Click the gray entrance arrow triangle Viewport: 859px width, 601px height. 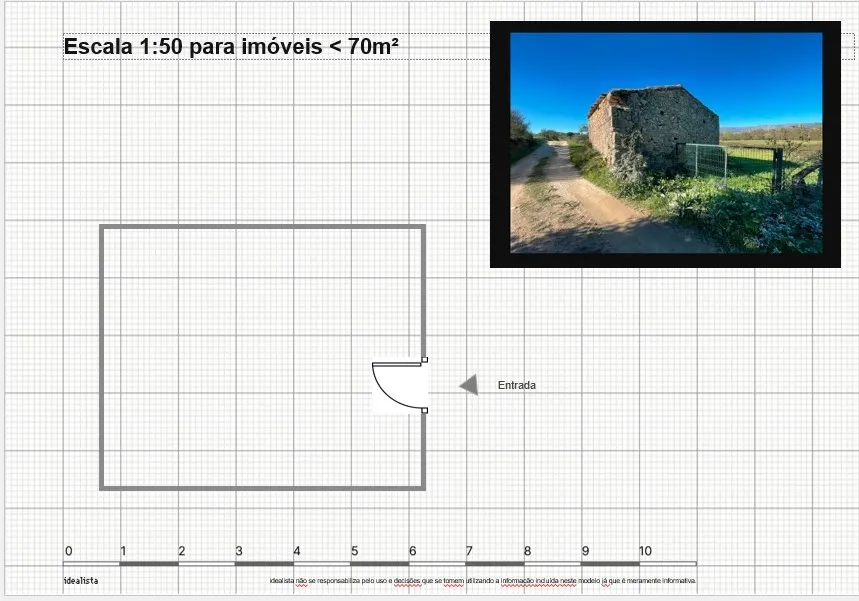coord(469,385)
